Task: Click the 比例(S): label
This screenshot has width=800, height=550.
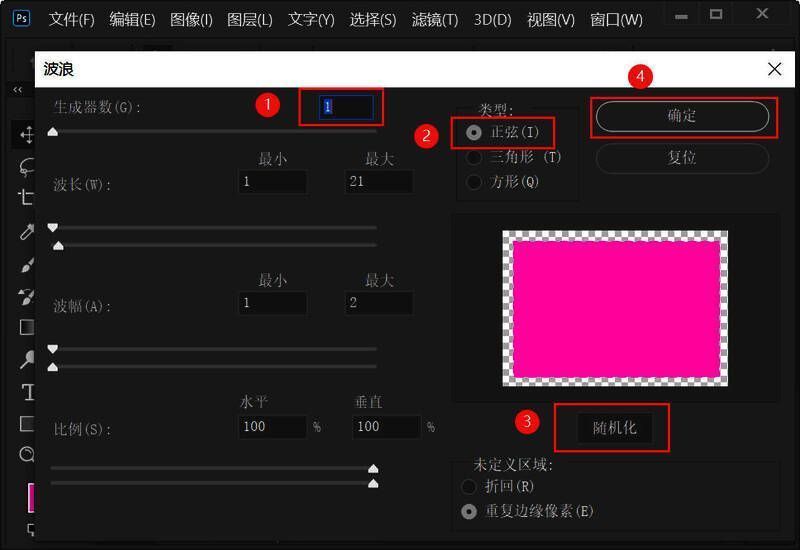Action: pyautogui.click(x=82, y=429)
